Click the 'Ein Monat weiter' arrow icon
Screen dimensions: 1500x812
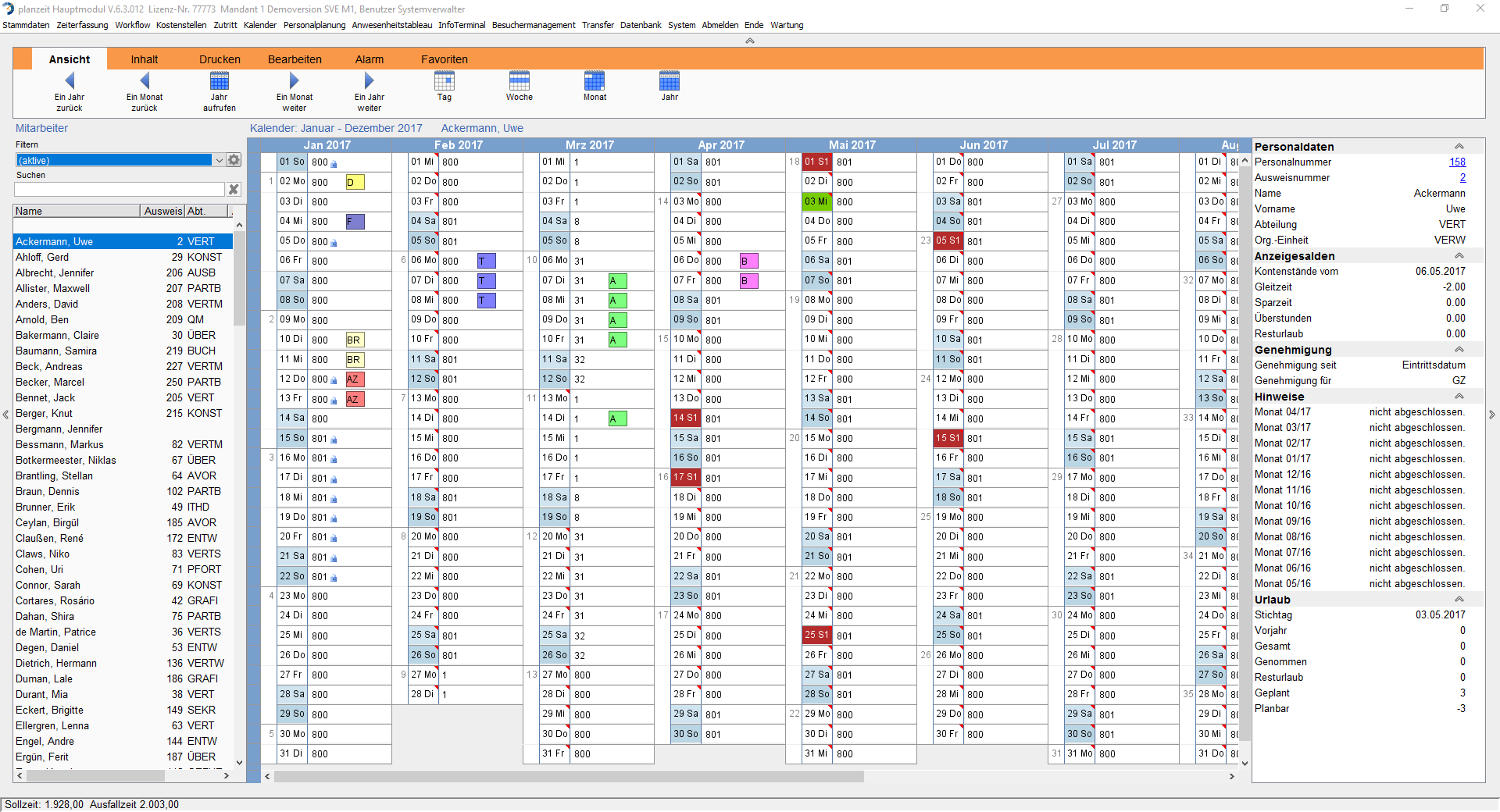pyautogui.click(x=295, y=80)
